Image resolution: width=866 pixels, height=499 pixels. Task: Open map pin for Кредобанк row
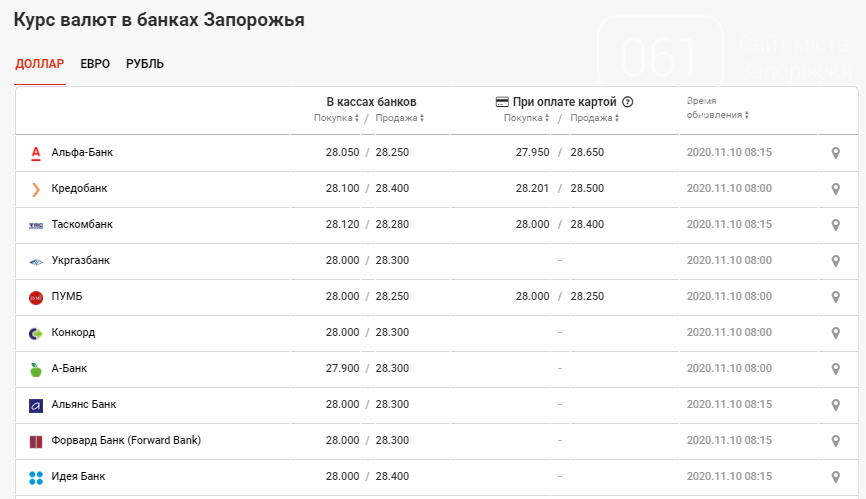[x=836, y=189]
